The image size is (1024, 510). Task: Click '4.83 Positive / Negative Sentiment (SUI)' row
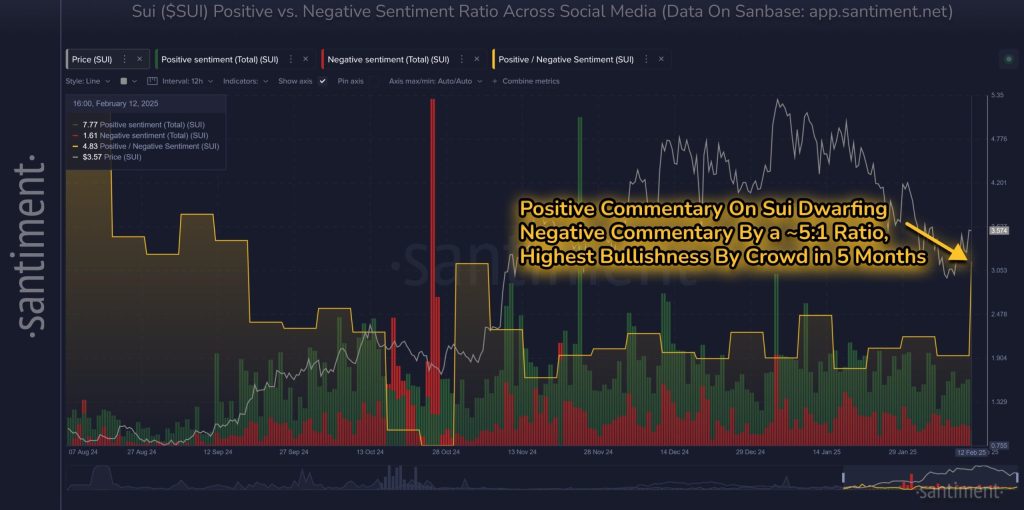tap(146, 146)
